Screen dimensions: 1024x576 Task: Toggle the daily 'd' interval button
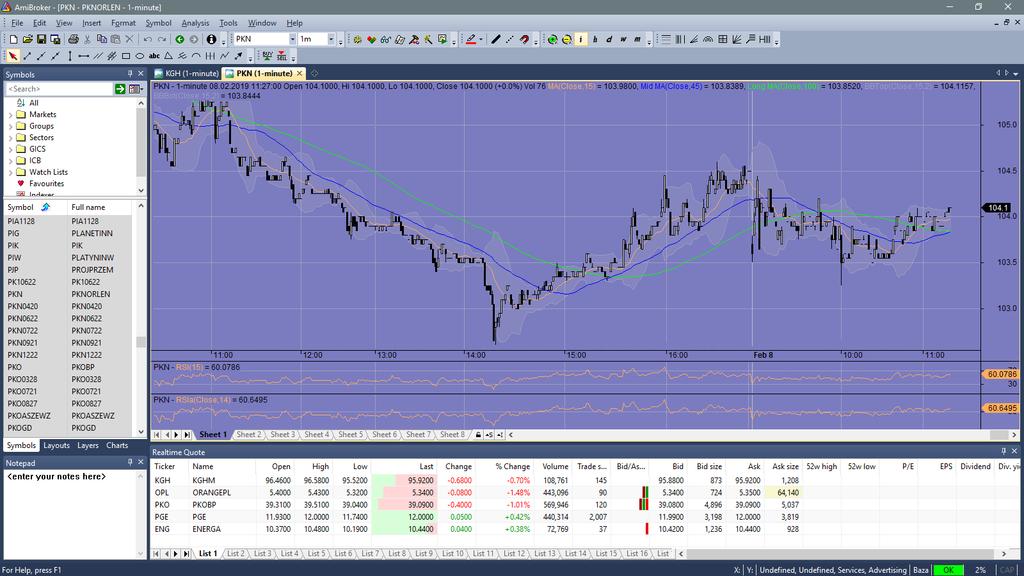pyautogui.click(x=609, y=39)
